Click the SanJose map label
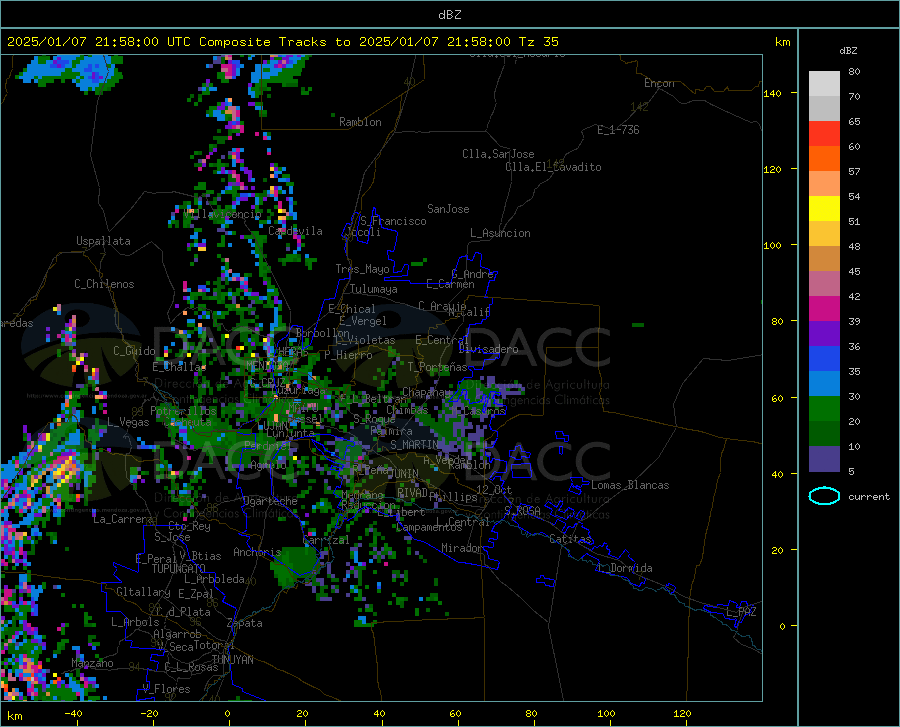This screenshot has width=900, height=727. tap(448, 209)
